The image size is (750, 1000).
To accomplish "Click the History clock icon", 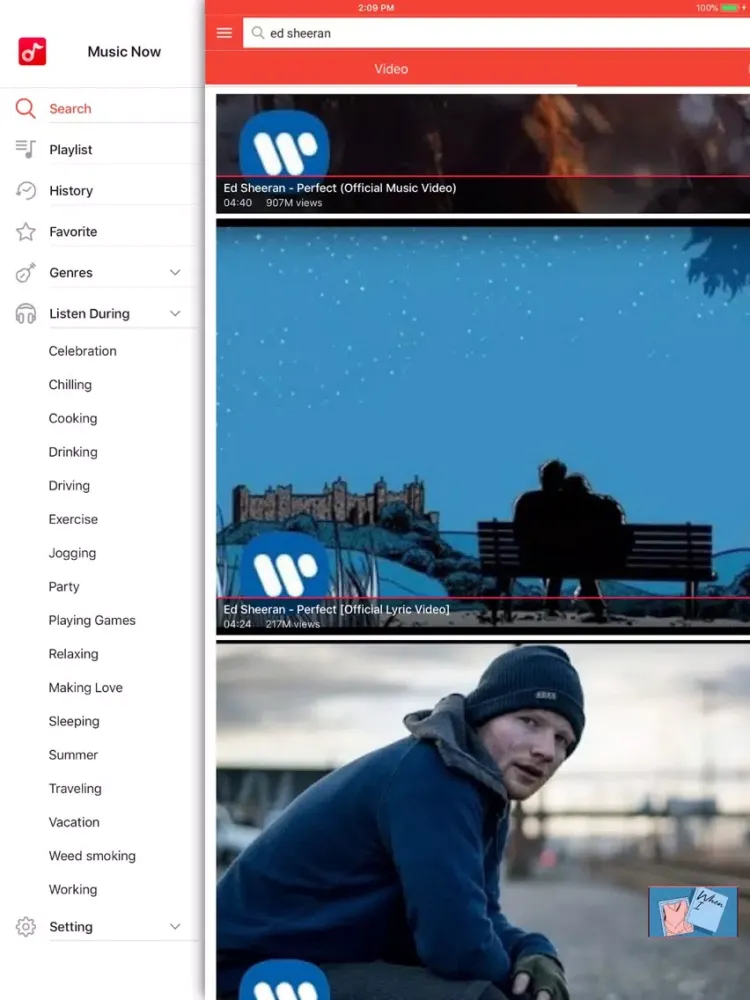I will [26, 190].
